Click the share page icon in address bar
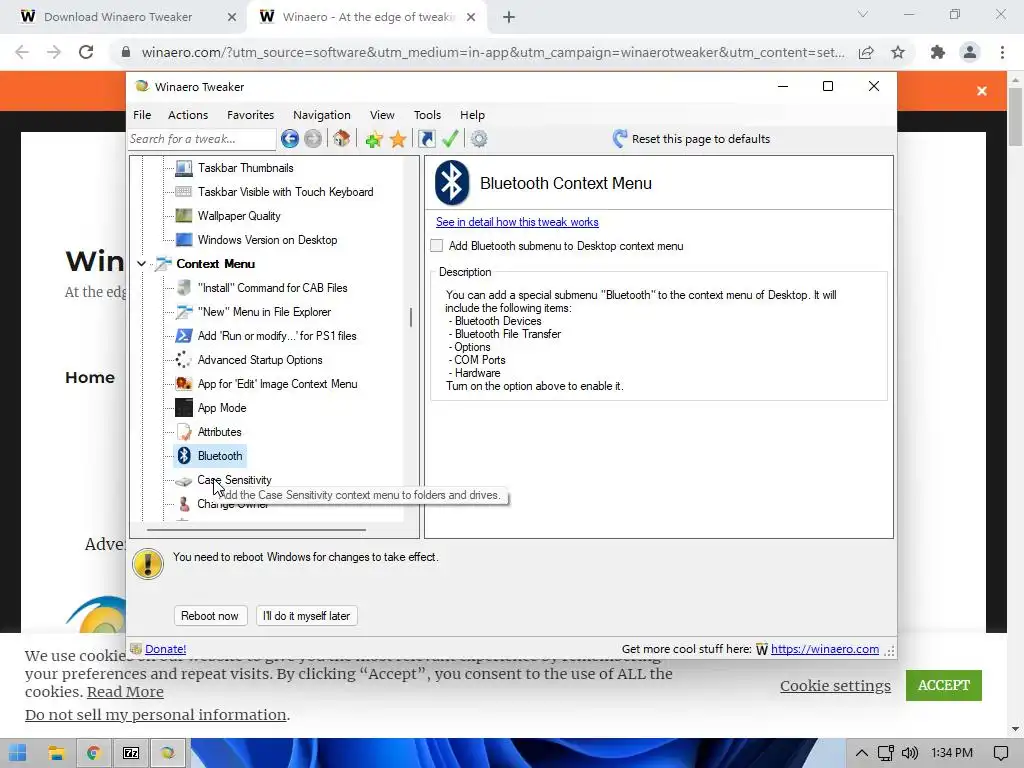The image size is (1024, 768). click(x=866, y=52)
